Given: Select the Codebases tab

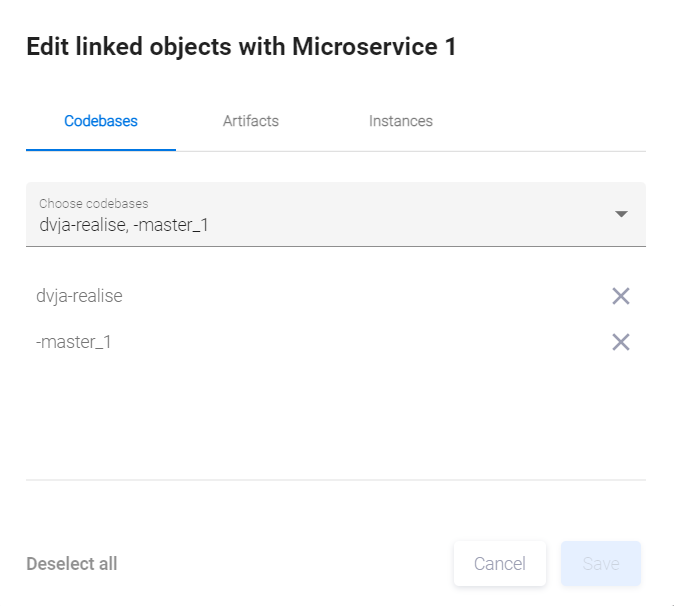Looking at the screenshot, I should [101, 121].
